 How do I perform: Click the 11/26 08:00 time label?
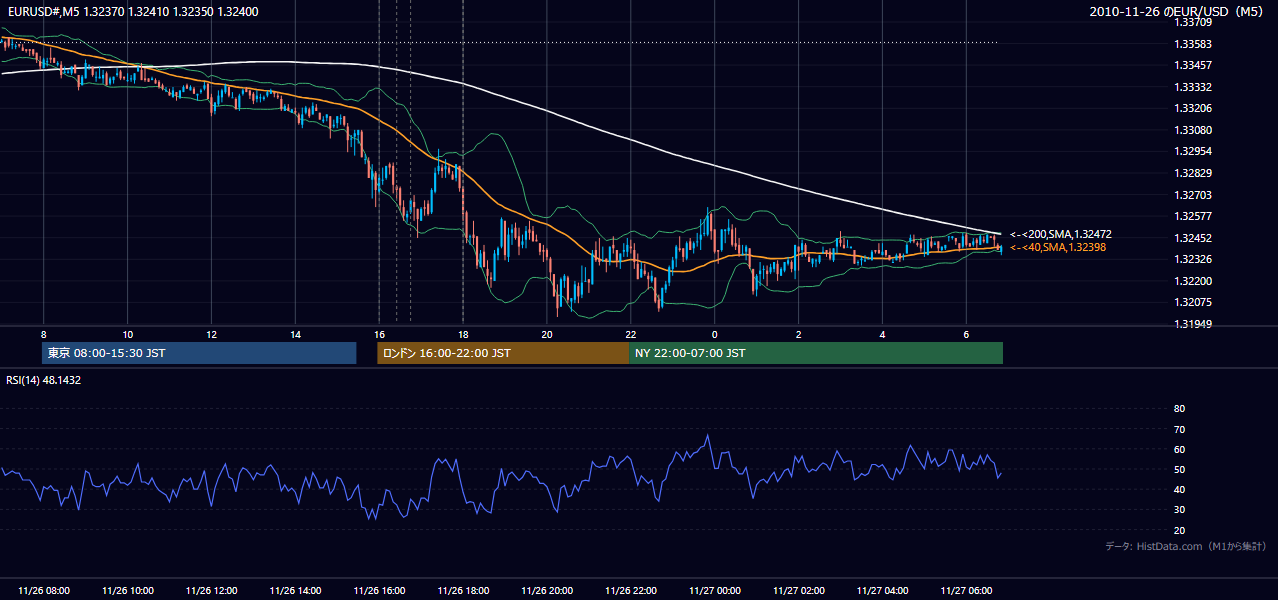(44, 591)
